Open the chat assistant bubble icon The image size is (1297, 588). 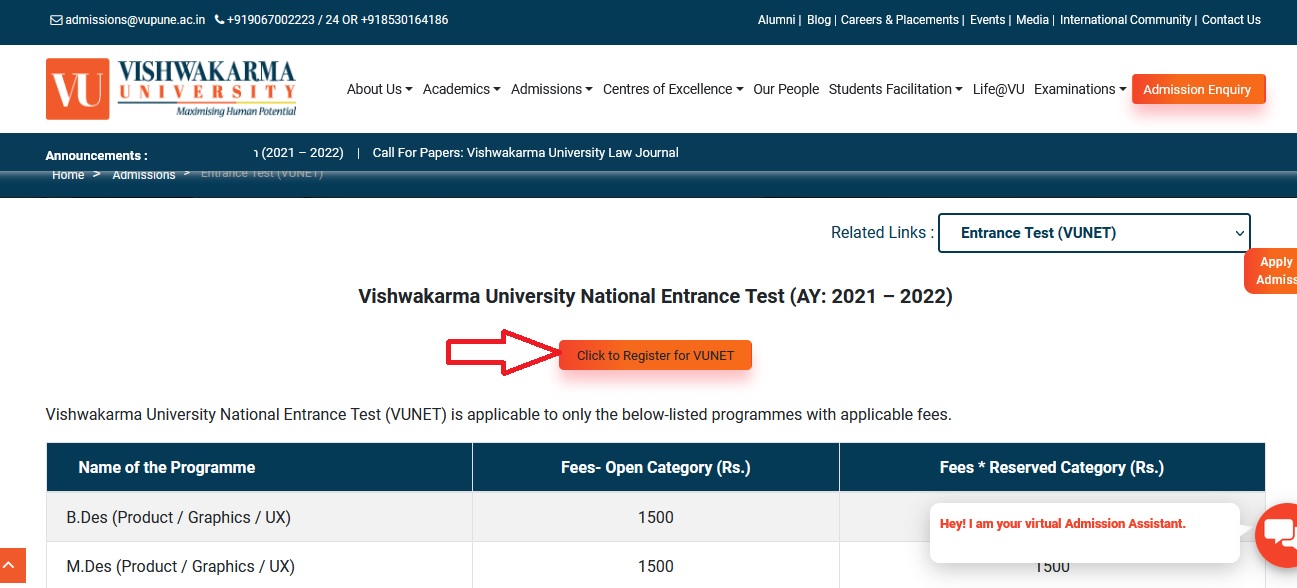(x=1279, y=535)
